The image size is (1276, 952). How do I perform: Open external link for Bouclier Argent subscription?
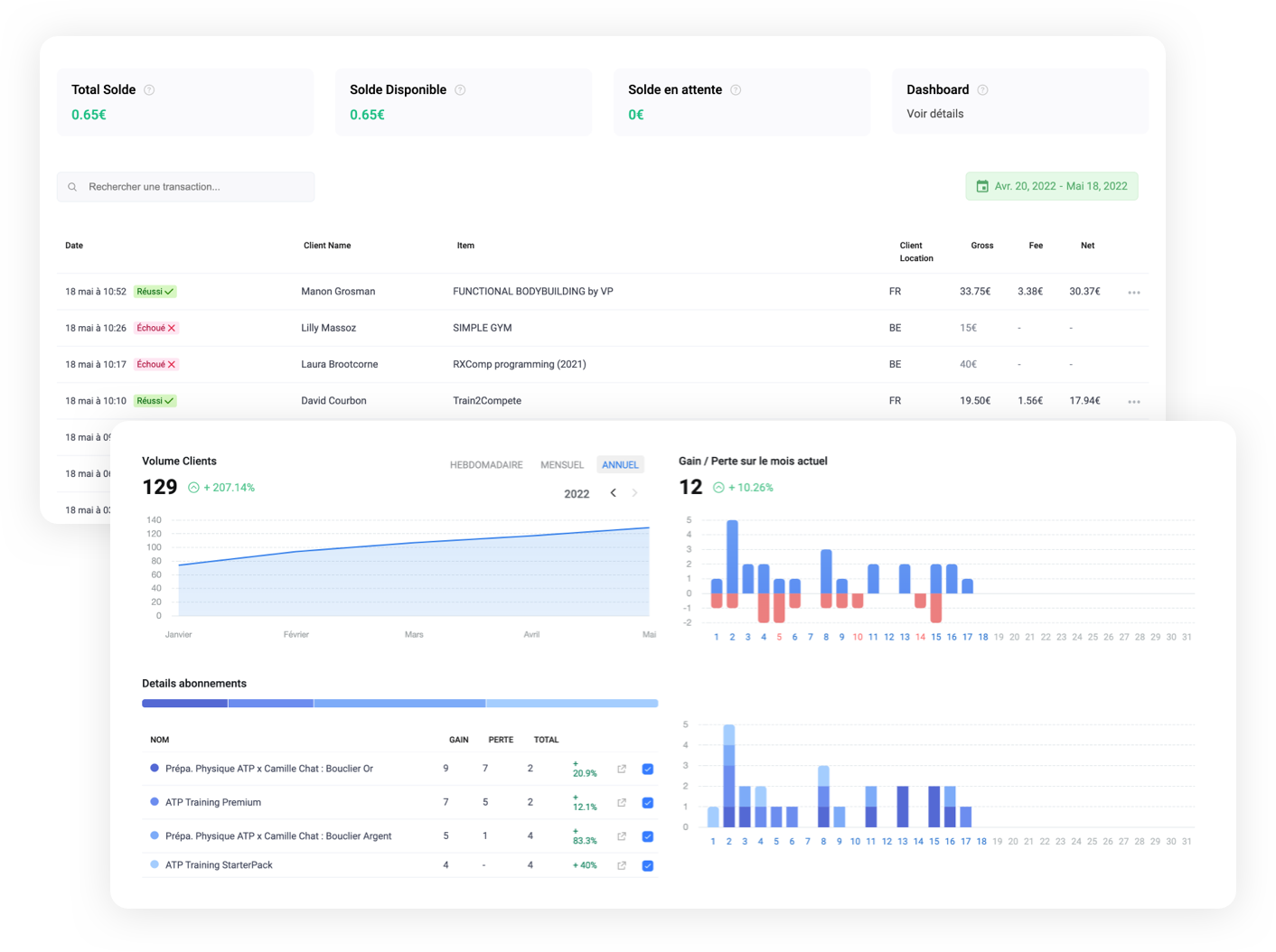[x=622, y=836]
